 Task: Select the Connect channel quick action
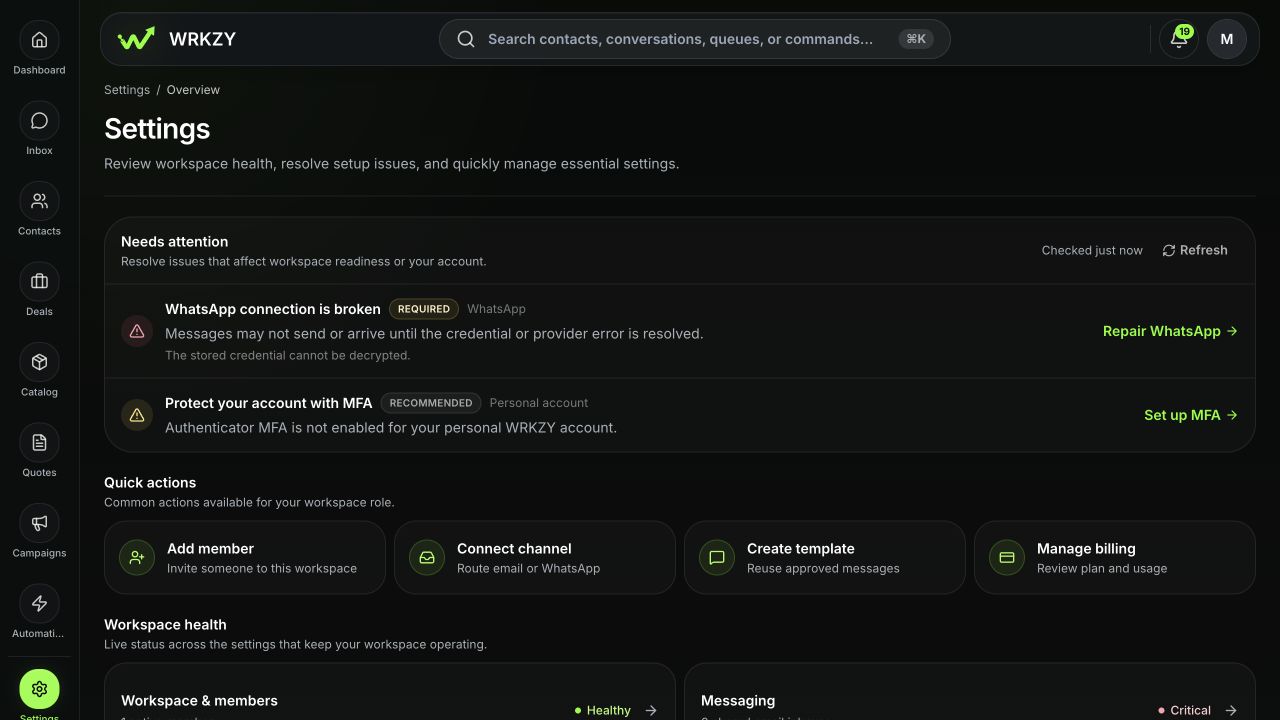(x=535, y=558)
